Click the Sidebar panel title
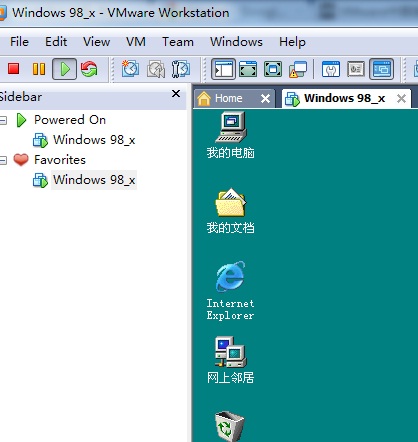Screen dimensions: 418x442 click(21, 97)
